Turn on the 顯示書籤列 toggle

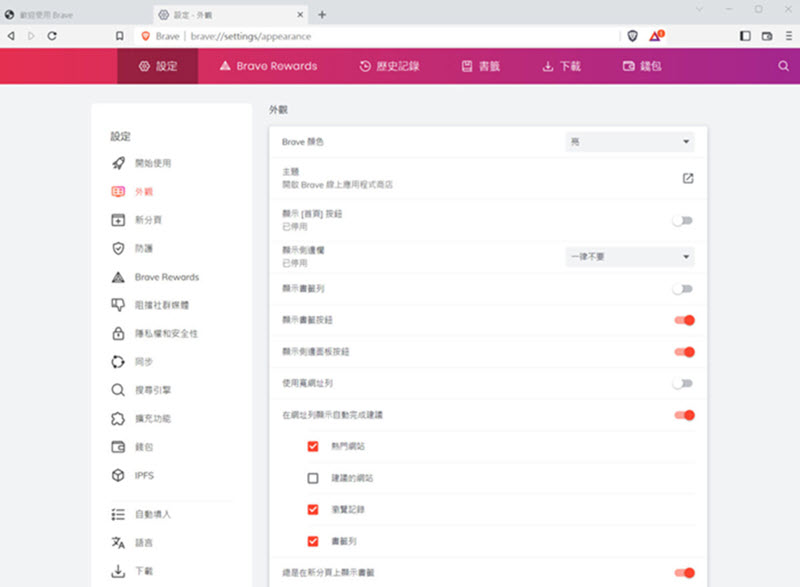click(683, 289)
